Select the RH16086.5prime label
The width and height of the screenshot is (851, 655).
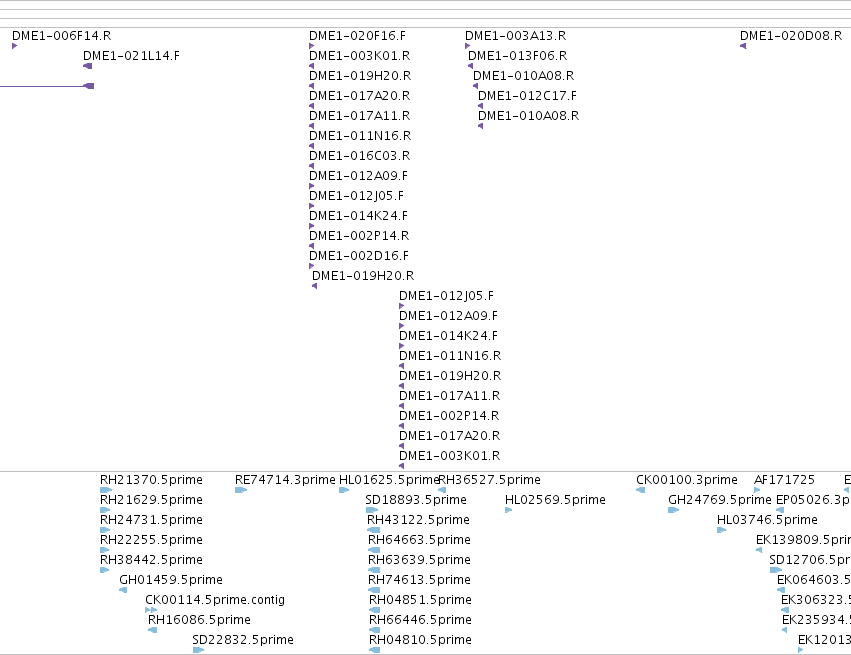pos(199,620)
